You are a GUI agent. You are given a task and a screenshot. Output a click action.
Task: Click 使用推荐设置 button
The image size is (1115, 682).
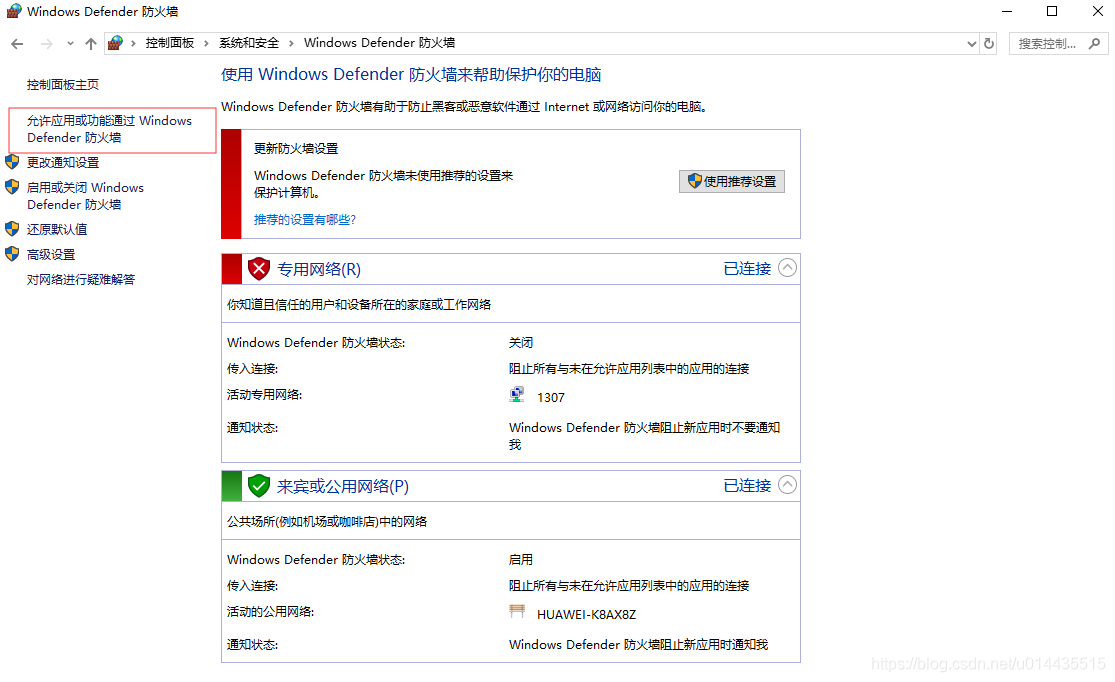(x=732, y=181)
